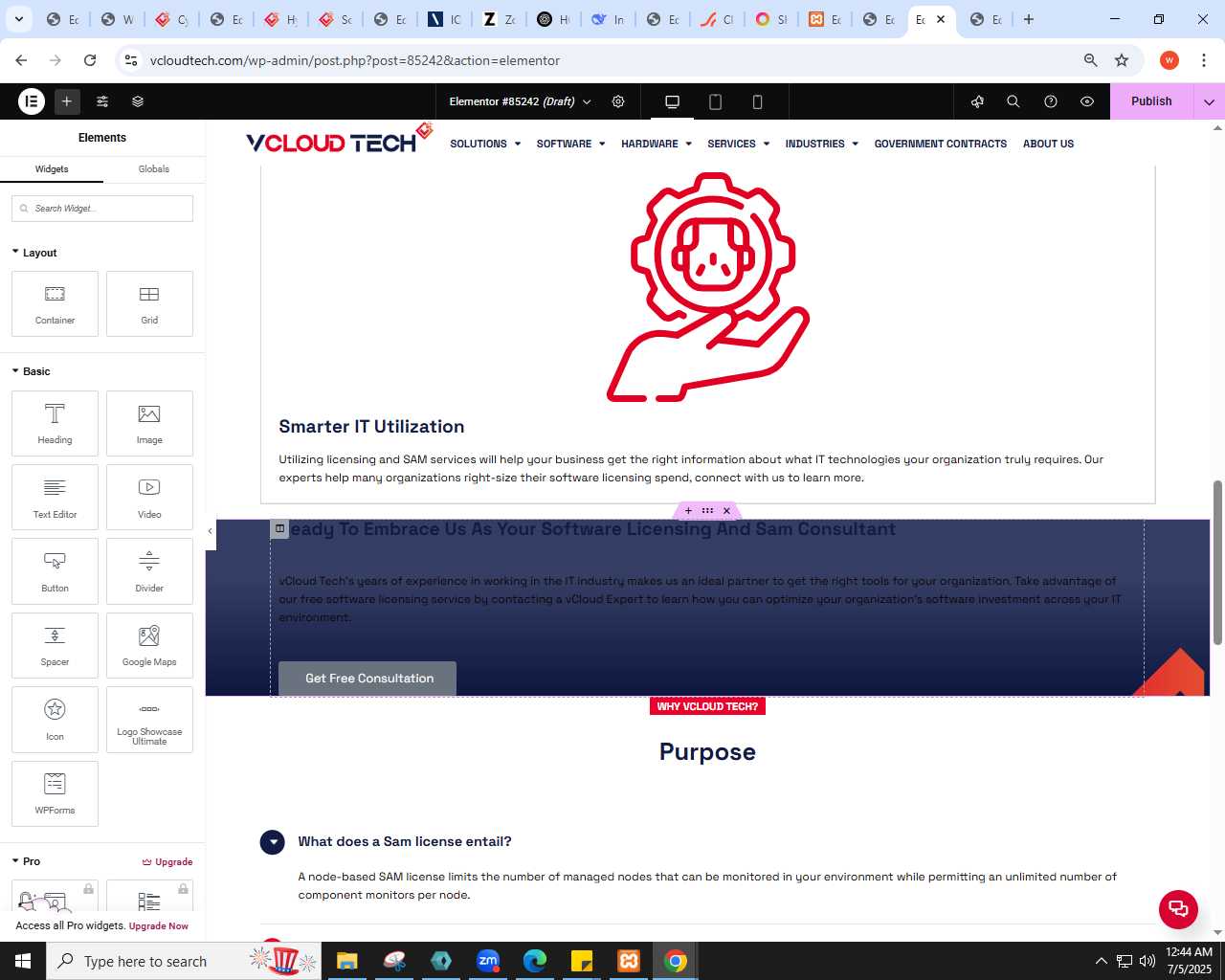Switch to the Widgets tab
Image resolution: width=1225 pixels, height=980 pixels.
(52, 168)
